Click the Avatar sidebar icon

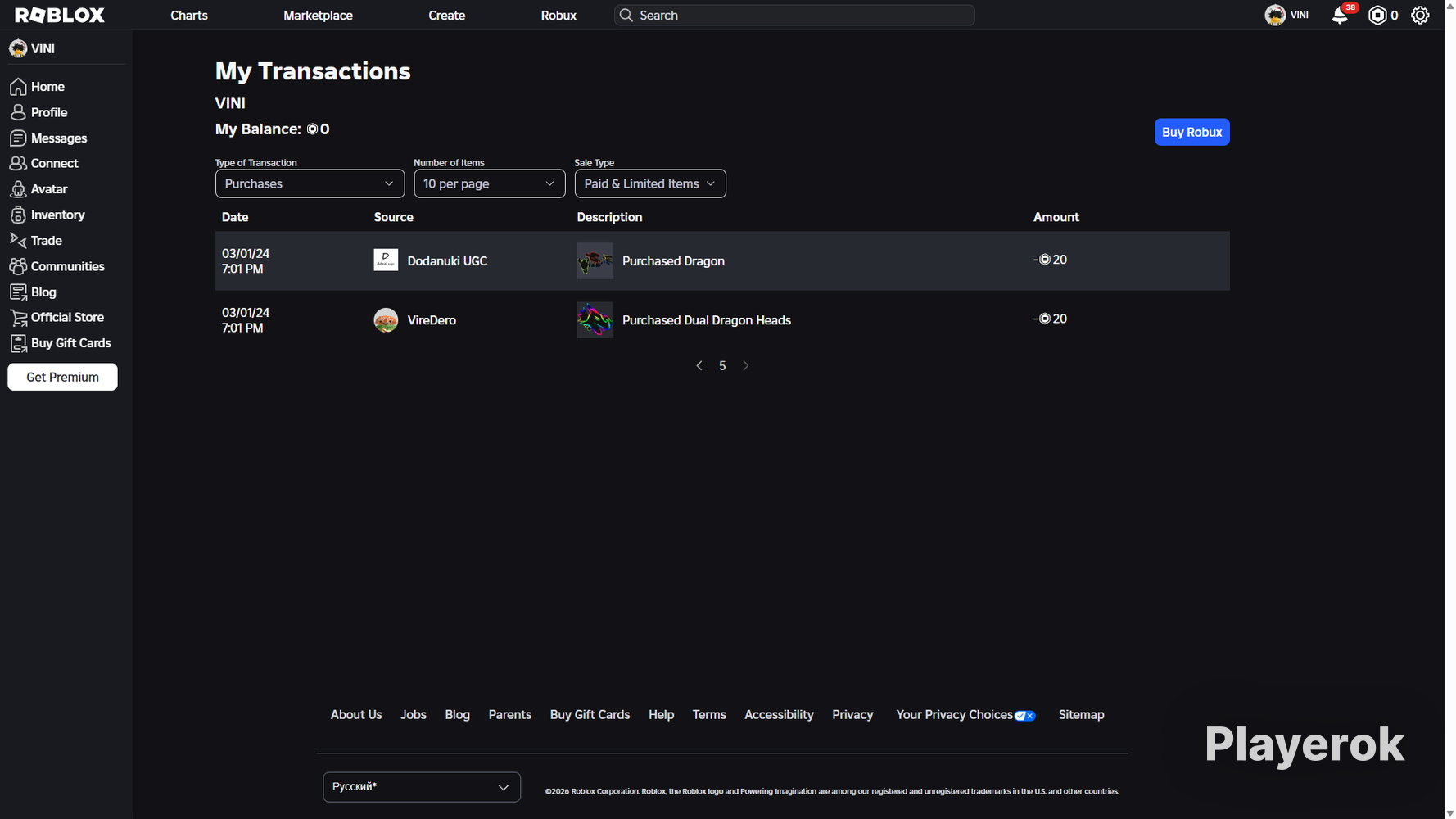pyautogui.click(x=18, y=189)
